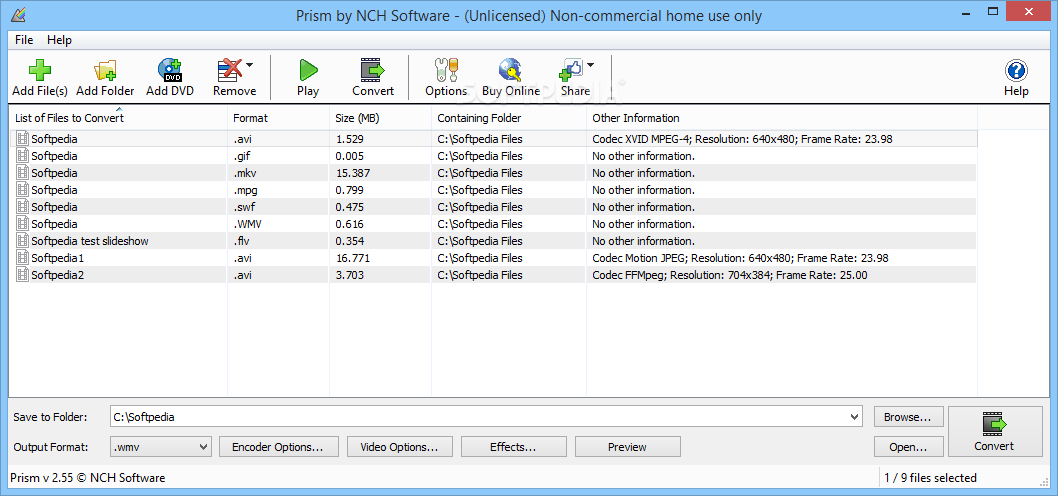
Task: Click the .swf format cell
Action: [x=244, y=207]
